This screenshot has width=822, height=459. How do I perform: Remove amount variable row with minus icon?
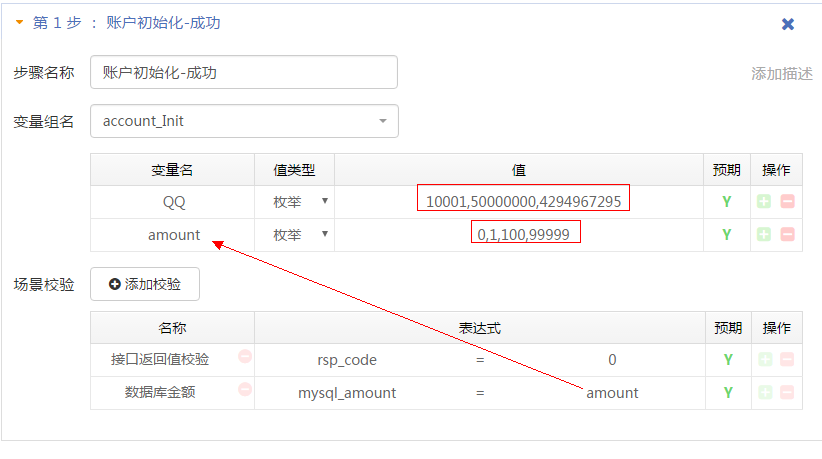tap(787, 234)
